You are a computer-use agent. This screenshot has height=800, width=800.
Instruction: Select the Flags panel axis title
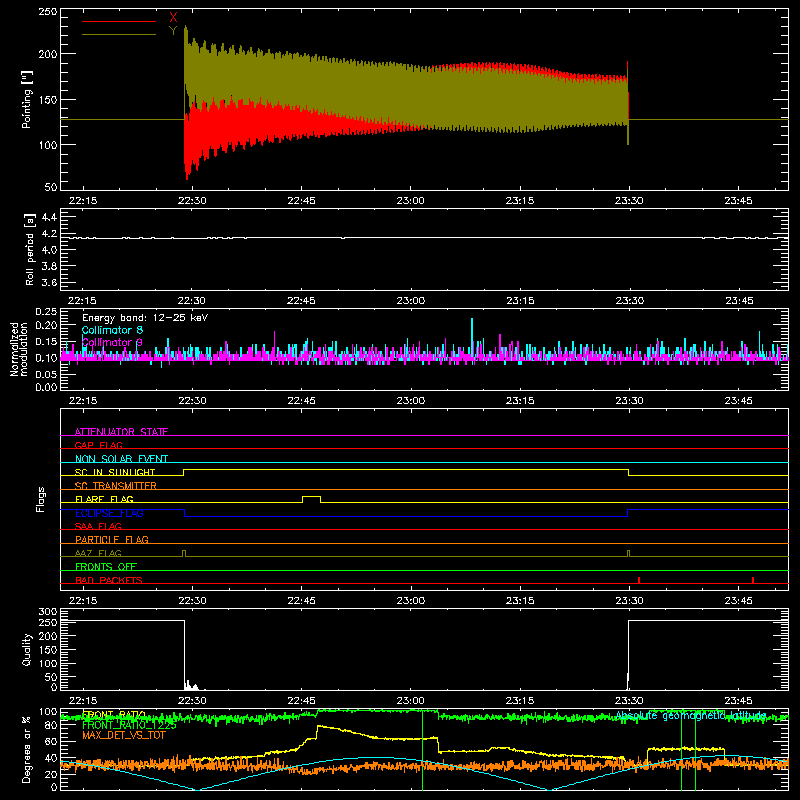coord(40,499)
